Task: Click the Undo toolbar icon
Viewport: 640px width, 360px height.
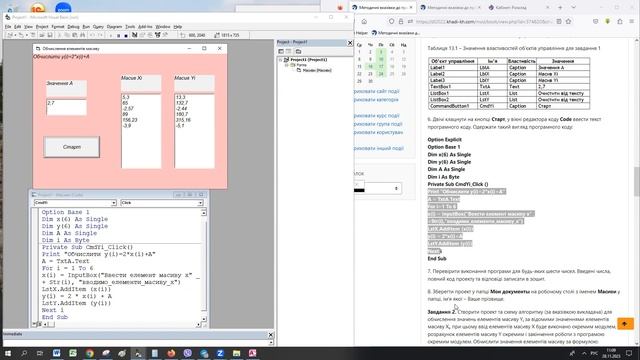Action: coord(92,36)
